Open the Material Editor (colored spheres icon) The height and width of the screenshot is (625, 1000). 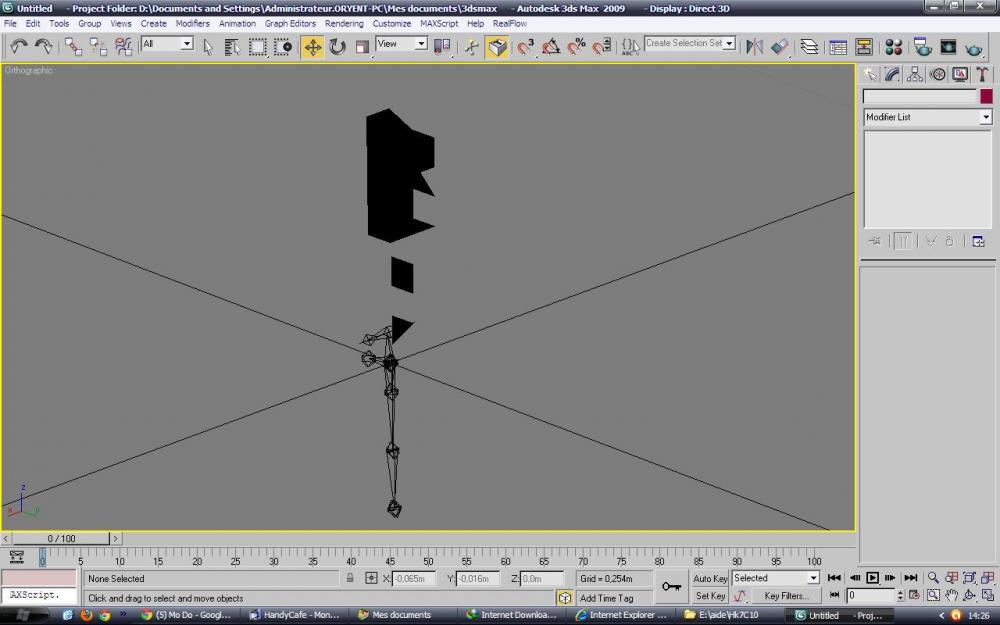point(893,47)
